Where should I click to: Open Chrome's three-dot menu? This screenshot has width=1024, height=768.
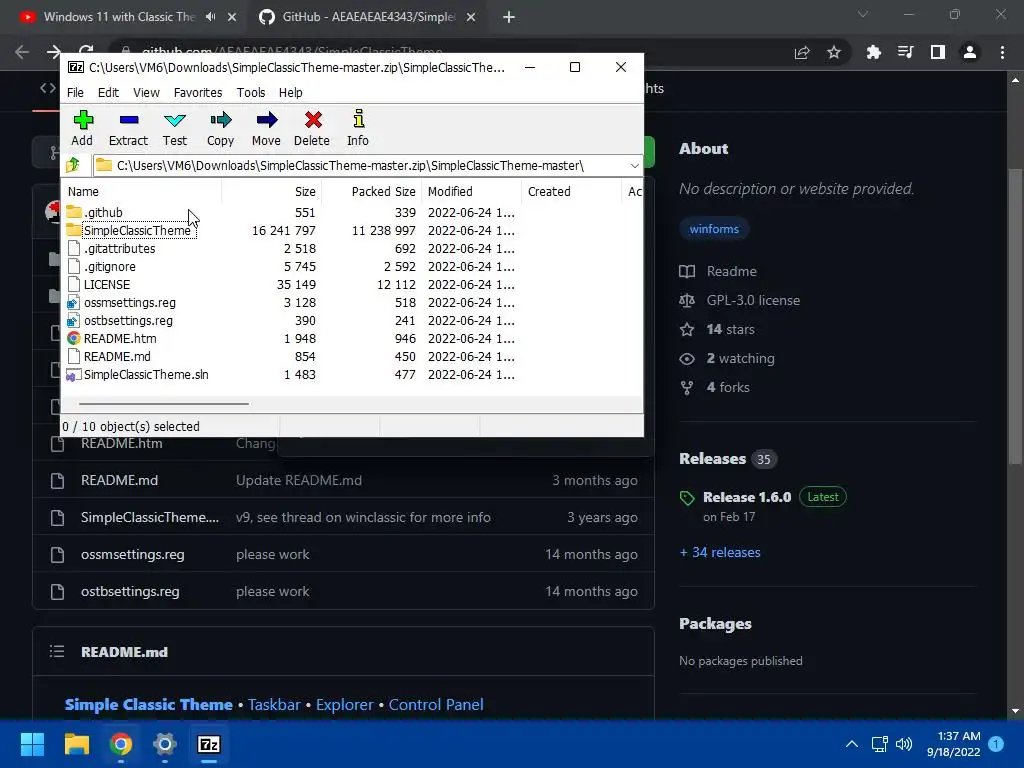tap(1002, 52)
